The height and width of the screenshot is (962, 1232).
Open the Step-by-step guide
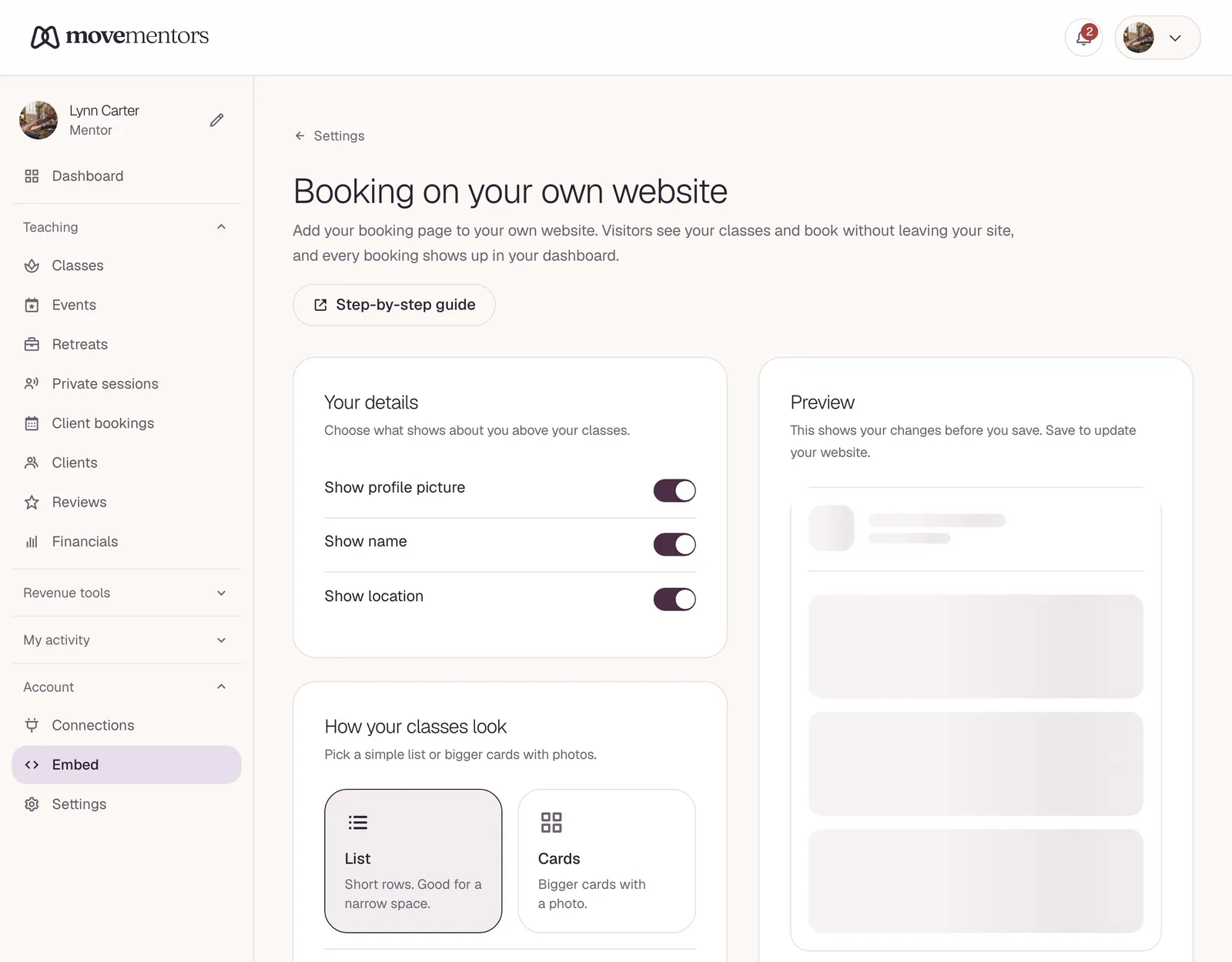393,305
